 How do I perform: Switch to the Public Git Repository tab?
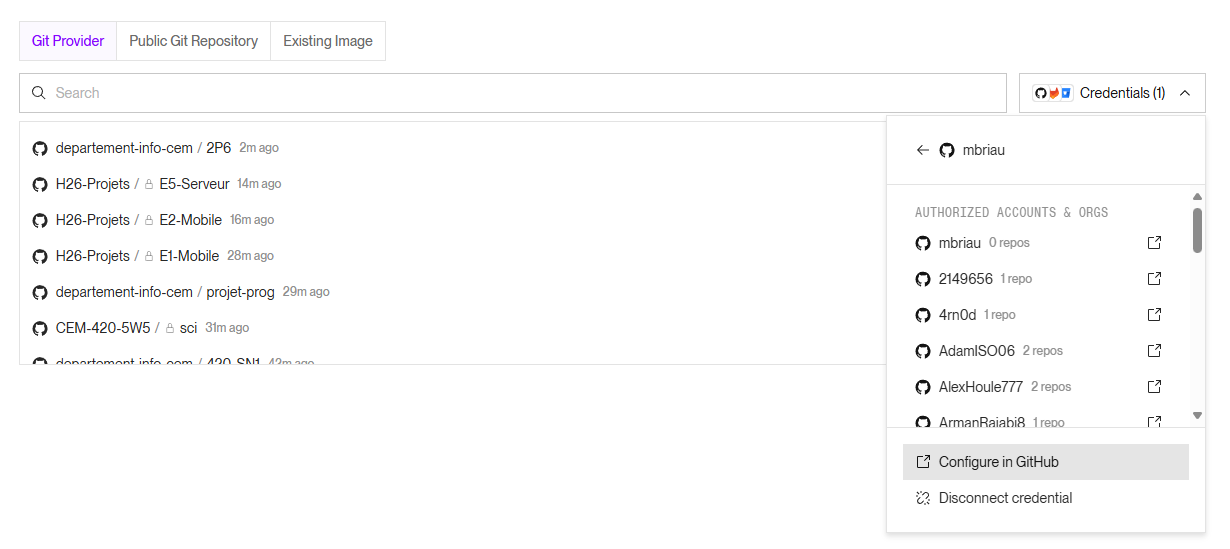coord(194,41)
